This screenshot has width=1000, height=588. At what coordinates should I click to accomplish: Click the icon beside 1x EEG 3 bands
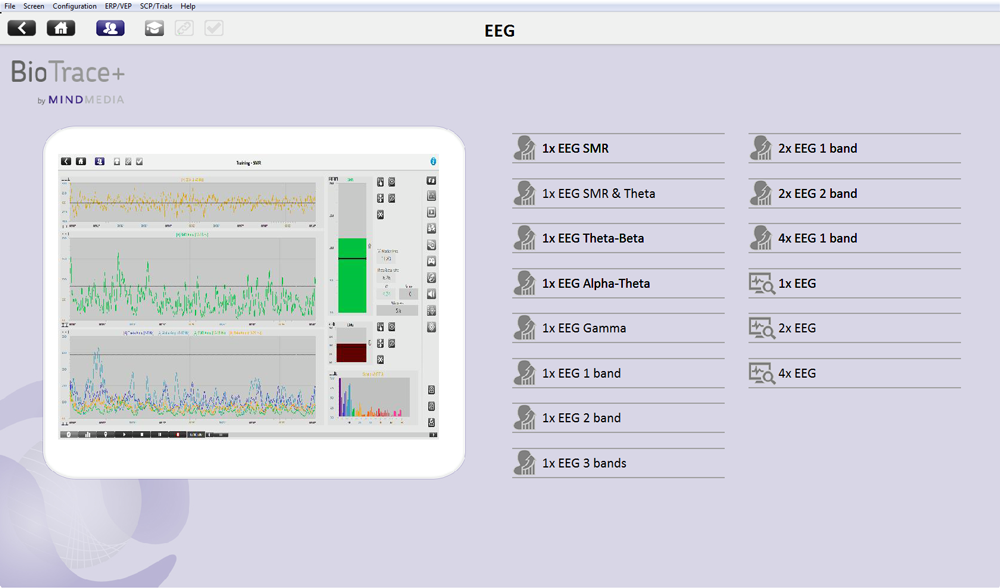(x=525, y=463)
